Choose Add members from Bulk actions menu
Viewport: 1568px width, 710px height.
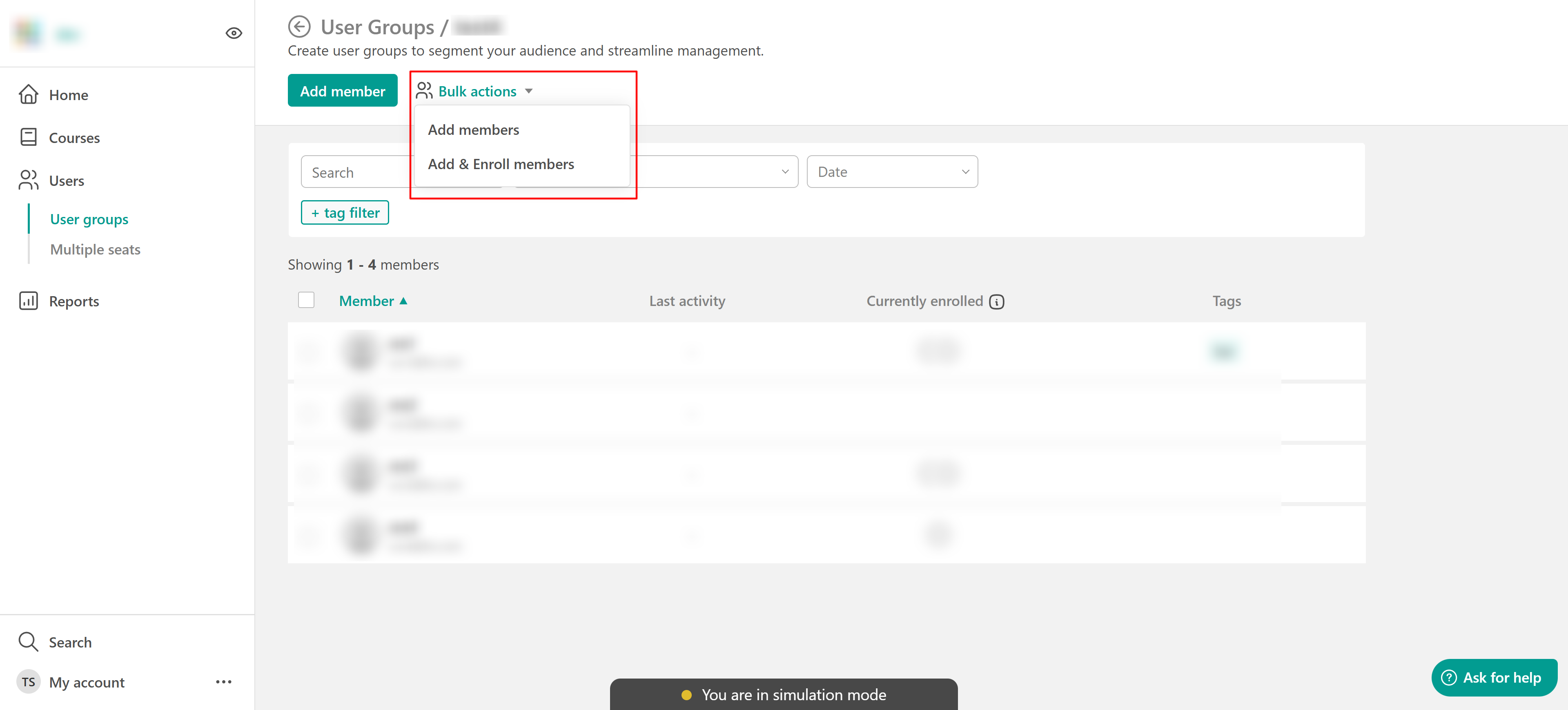click(x=473, y=129)
